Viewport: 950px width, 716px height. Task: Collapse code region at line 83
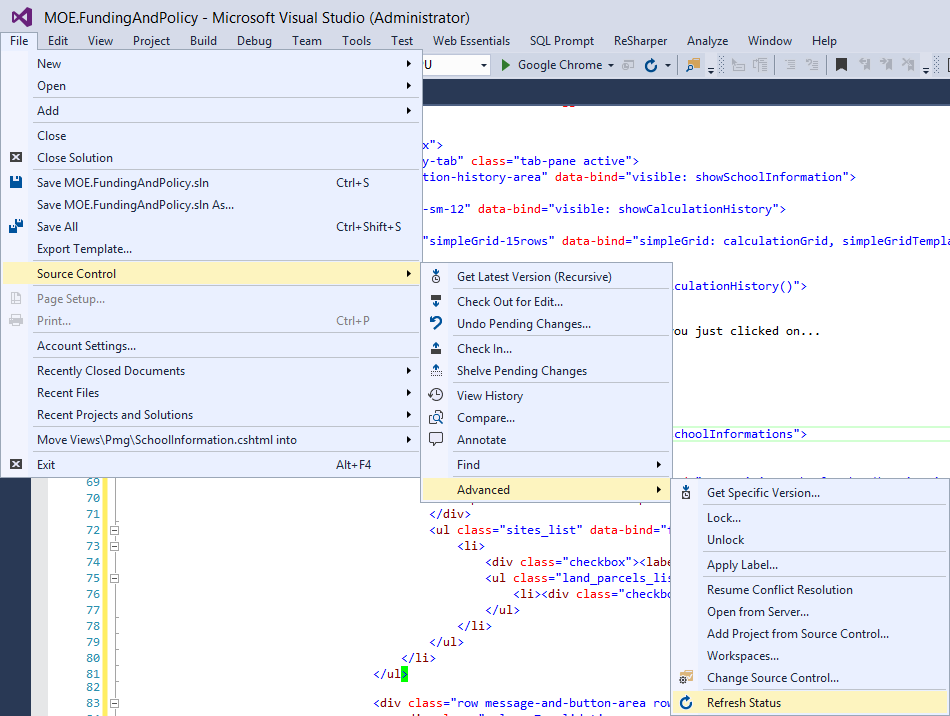[115, 703]
